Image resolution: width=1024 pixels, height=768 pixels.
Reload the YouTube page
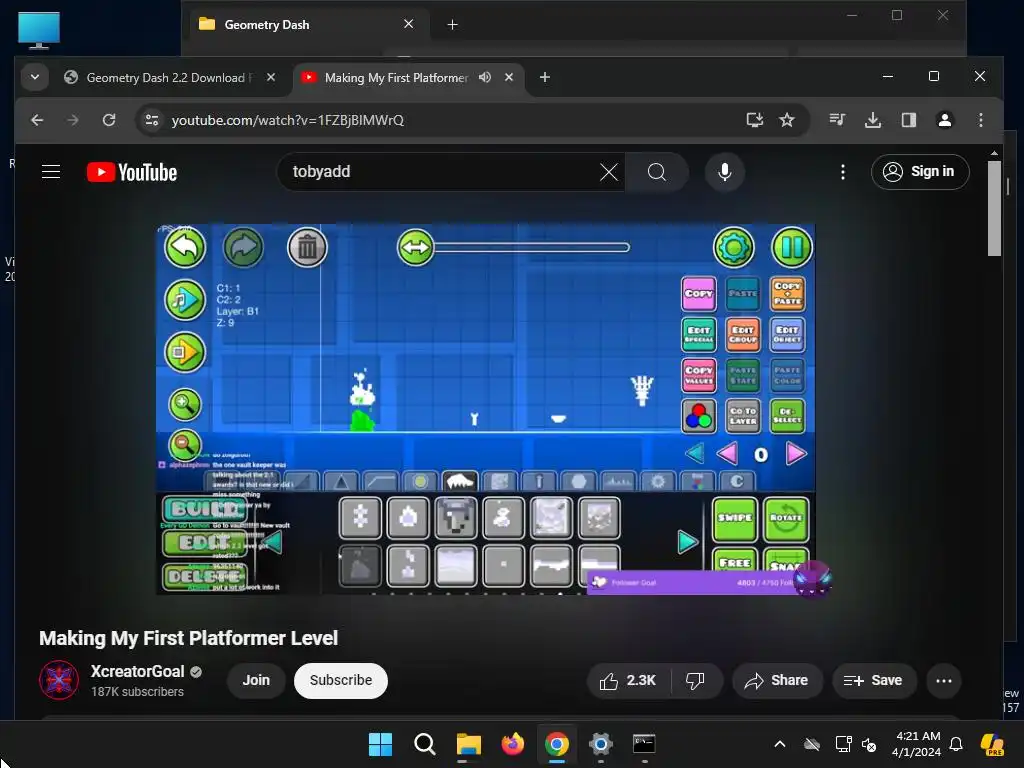coord(109,120)
